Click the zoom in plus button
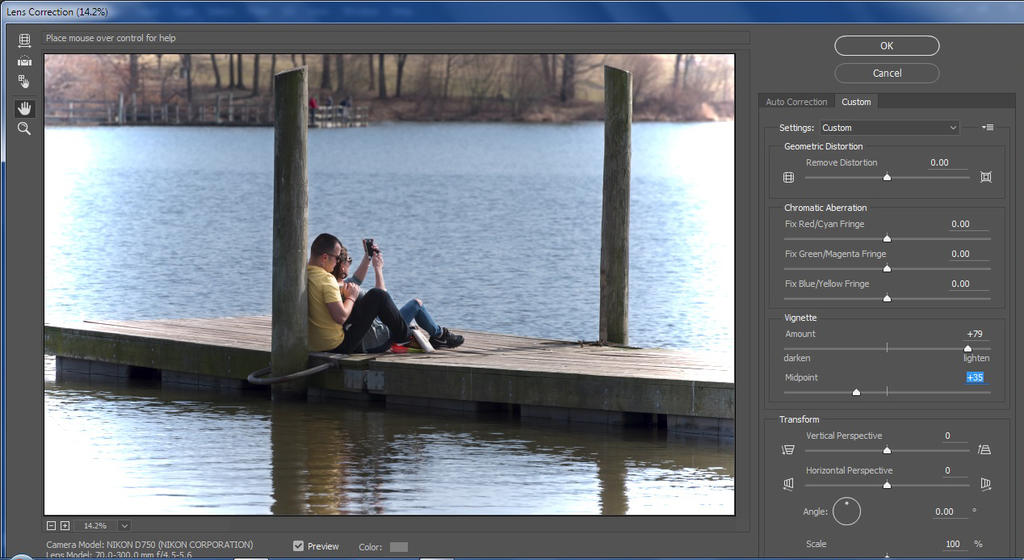Image resolution: width=1024 pixels, height=560 pixels. (65, 525)
